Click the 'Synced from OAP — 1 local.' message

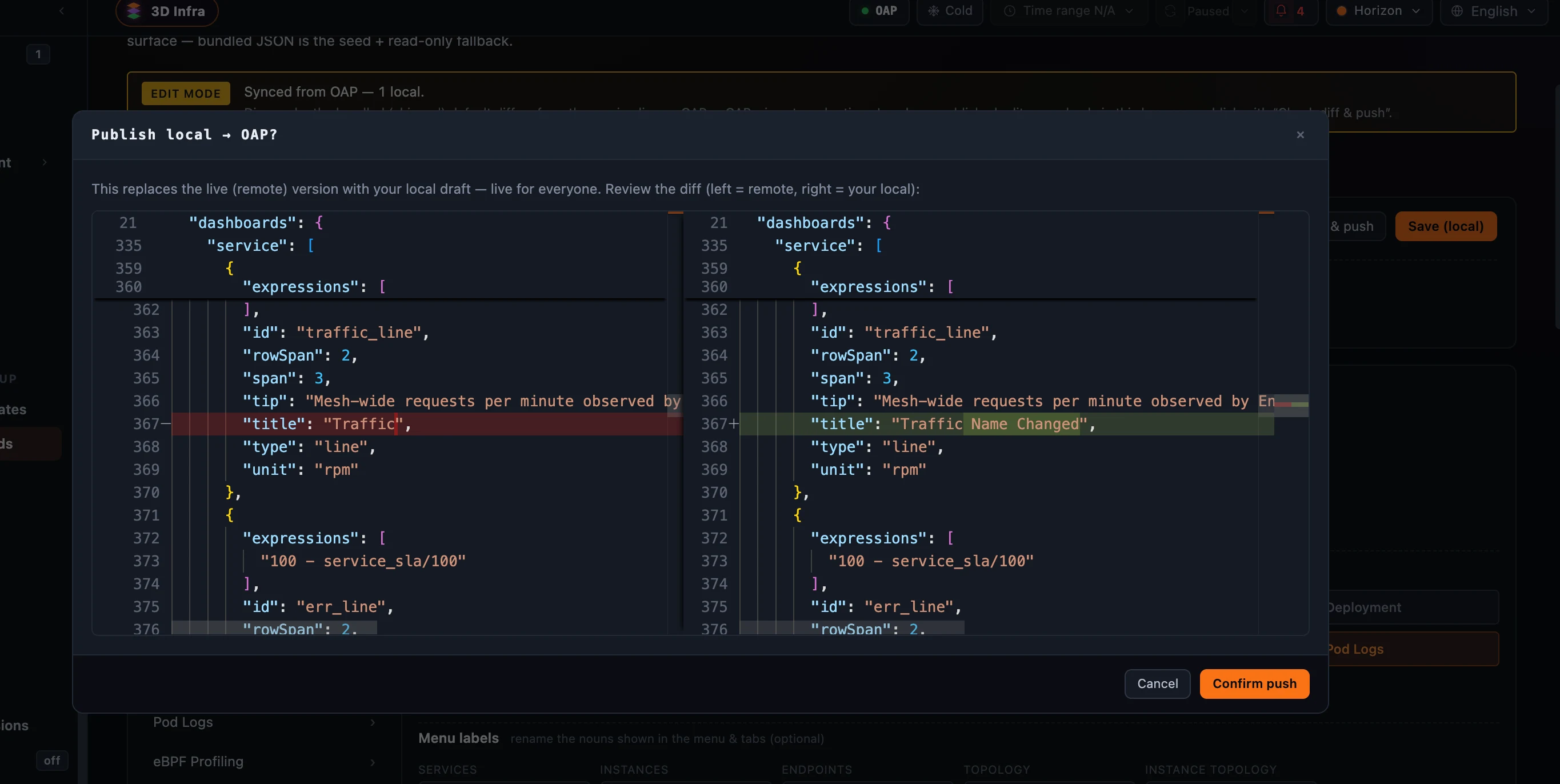pos(334,92)
